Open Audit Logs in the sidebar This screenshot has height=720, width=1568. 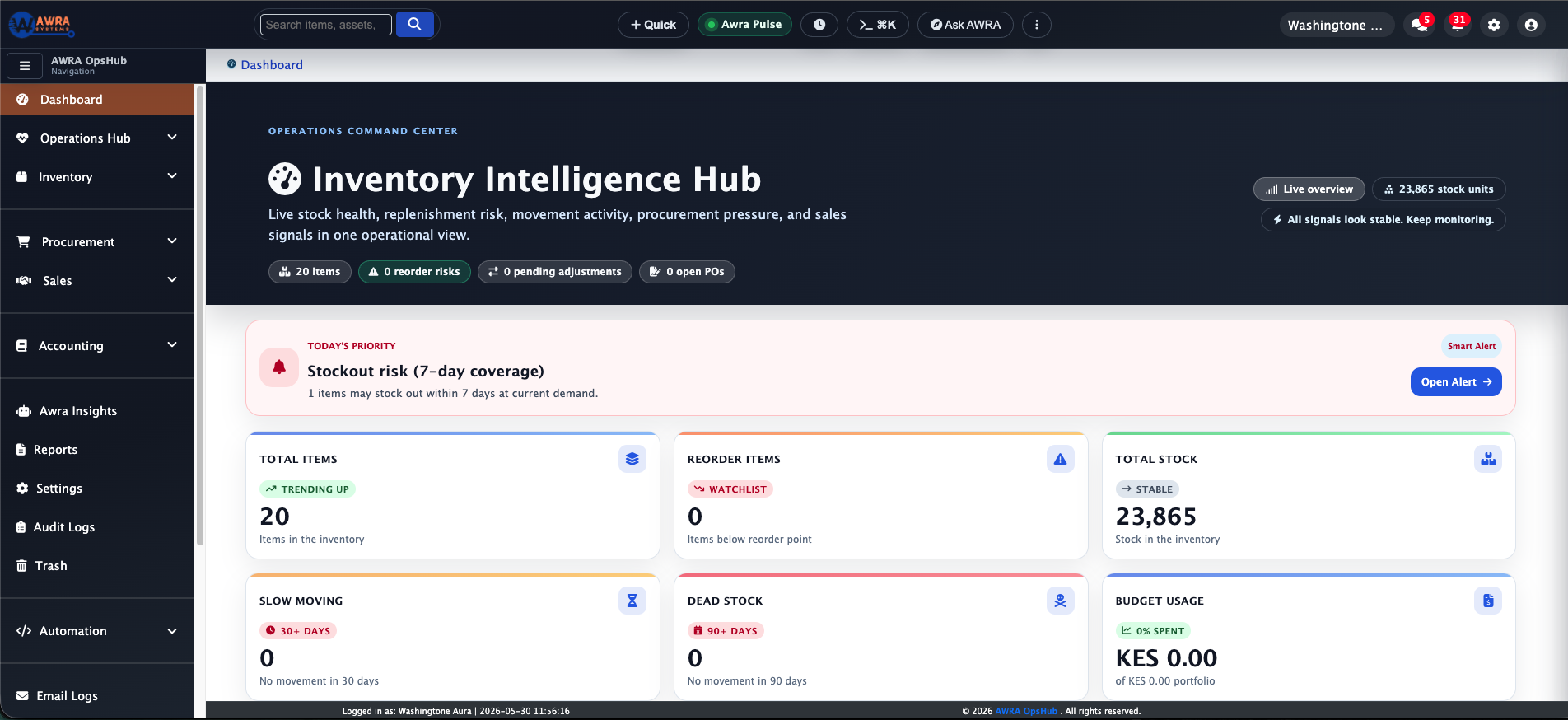[x=97, y=527]
